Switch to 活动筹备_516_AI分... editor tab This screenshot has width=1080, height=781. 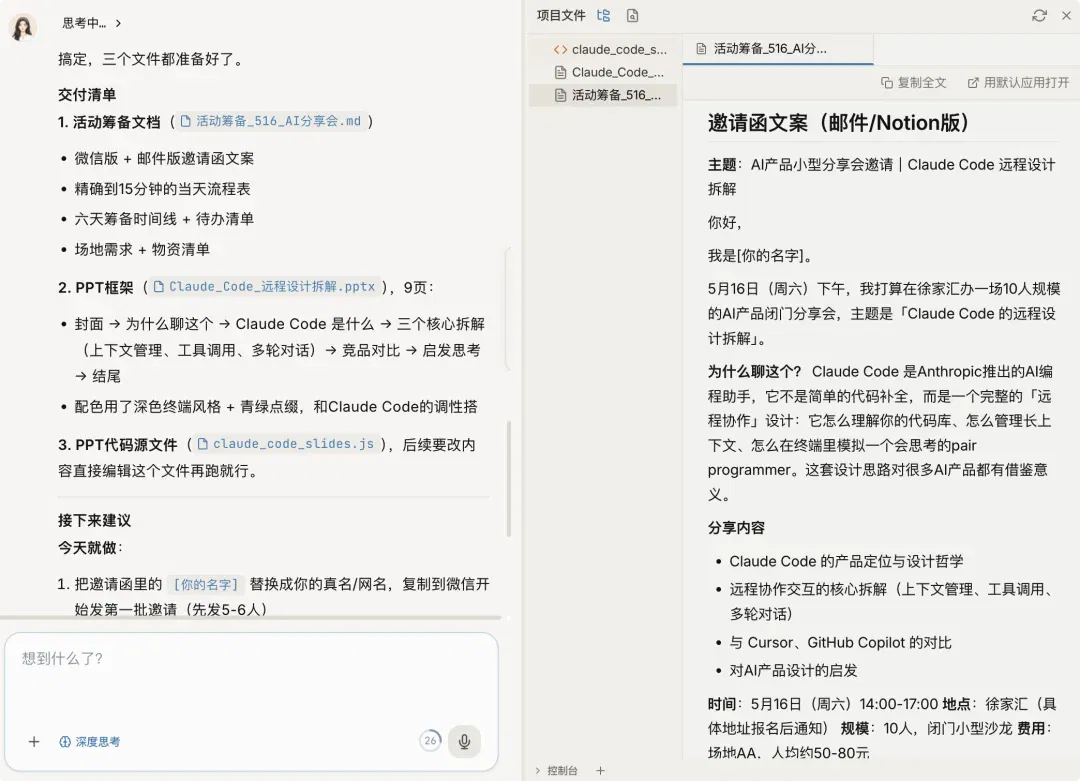[x=778, y=49]
